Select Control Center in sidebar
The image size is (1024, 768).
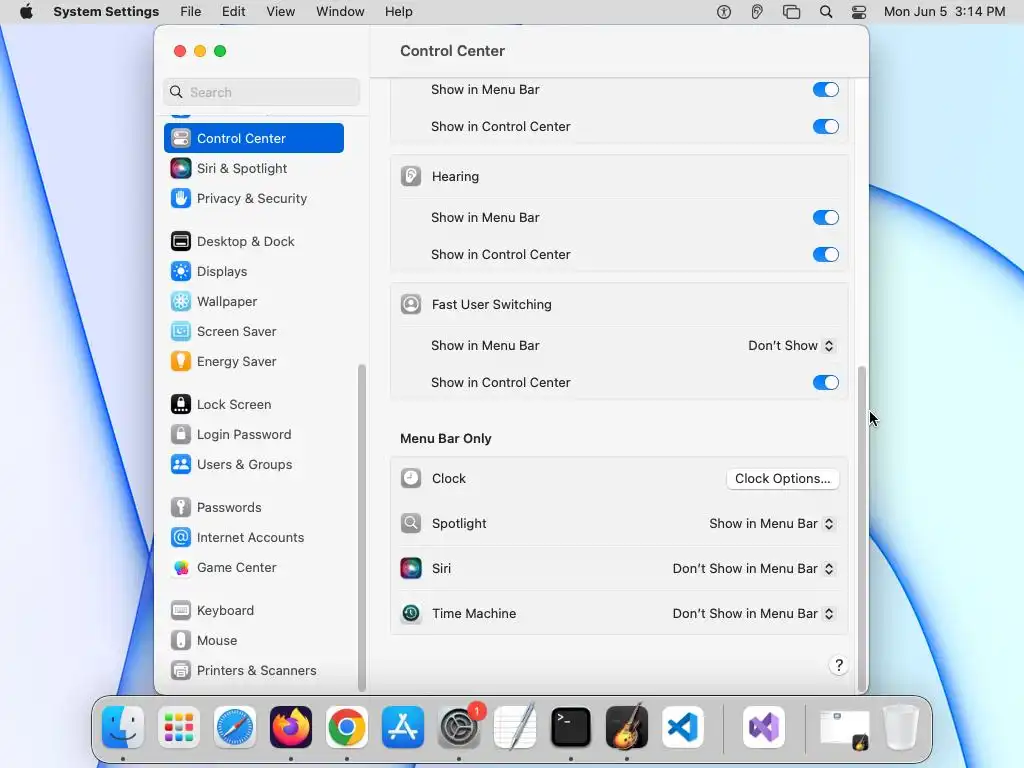coord(253,138)
